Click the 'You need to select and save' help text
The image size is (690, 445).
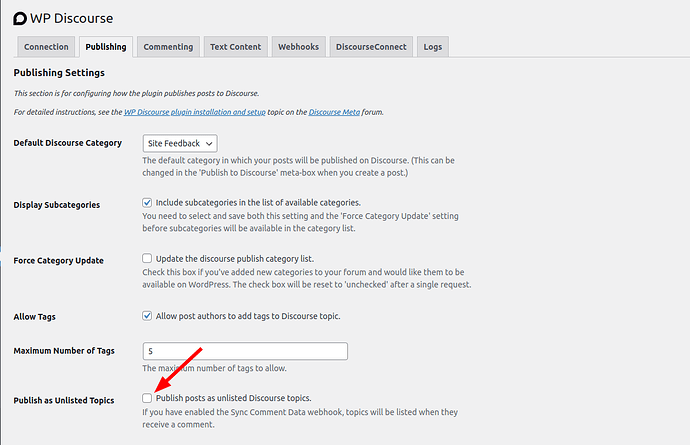[x=300, y=222]
